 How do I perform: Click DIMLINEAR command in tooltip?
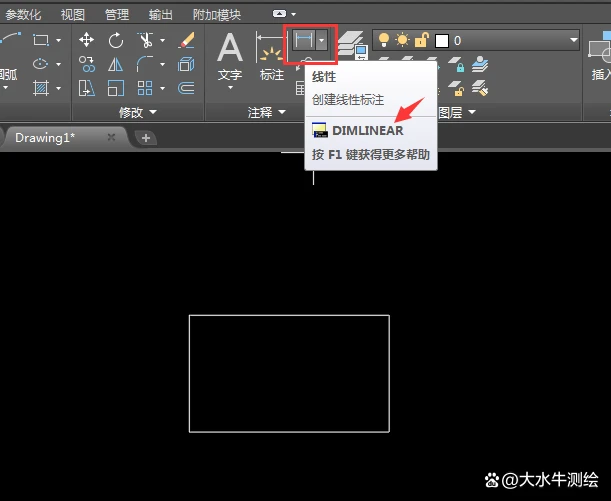coord(367,131)
